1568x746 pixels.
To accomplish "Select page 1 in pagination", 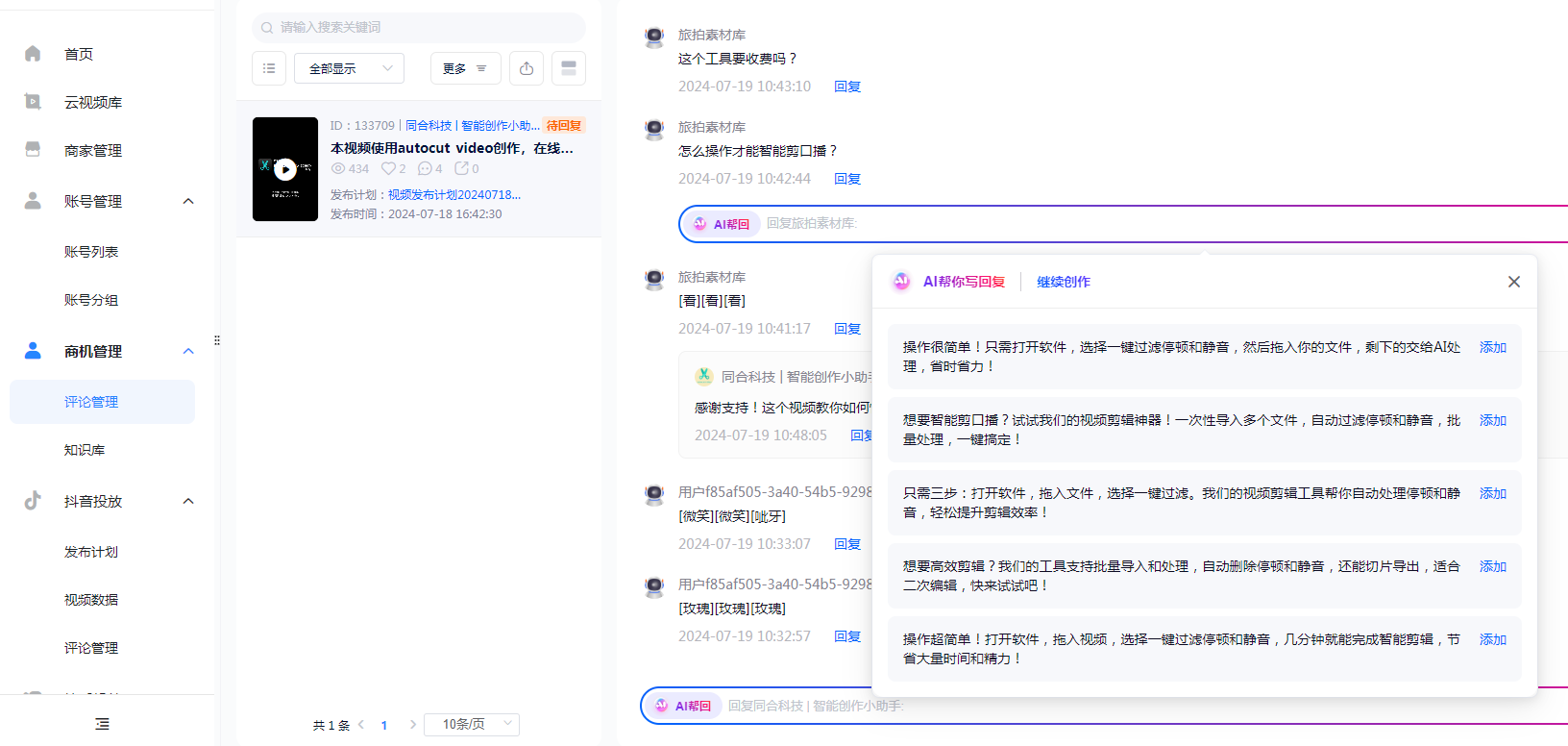I will point(384,725).
